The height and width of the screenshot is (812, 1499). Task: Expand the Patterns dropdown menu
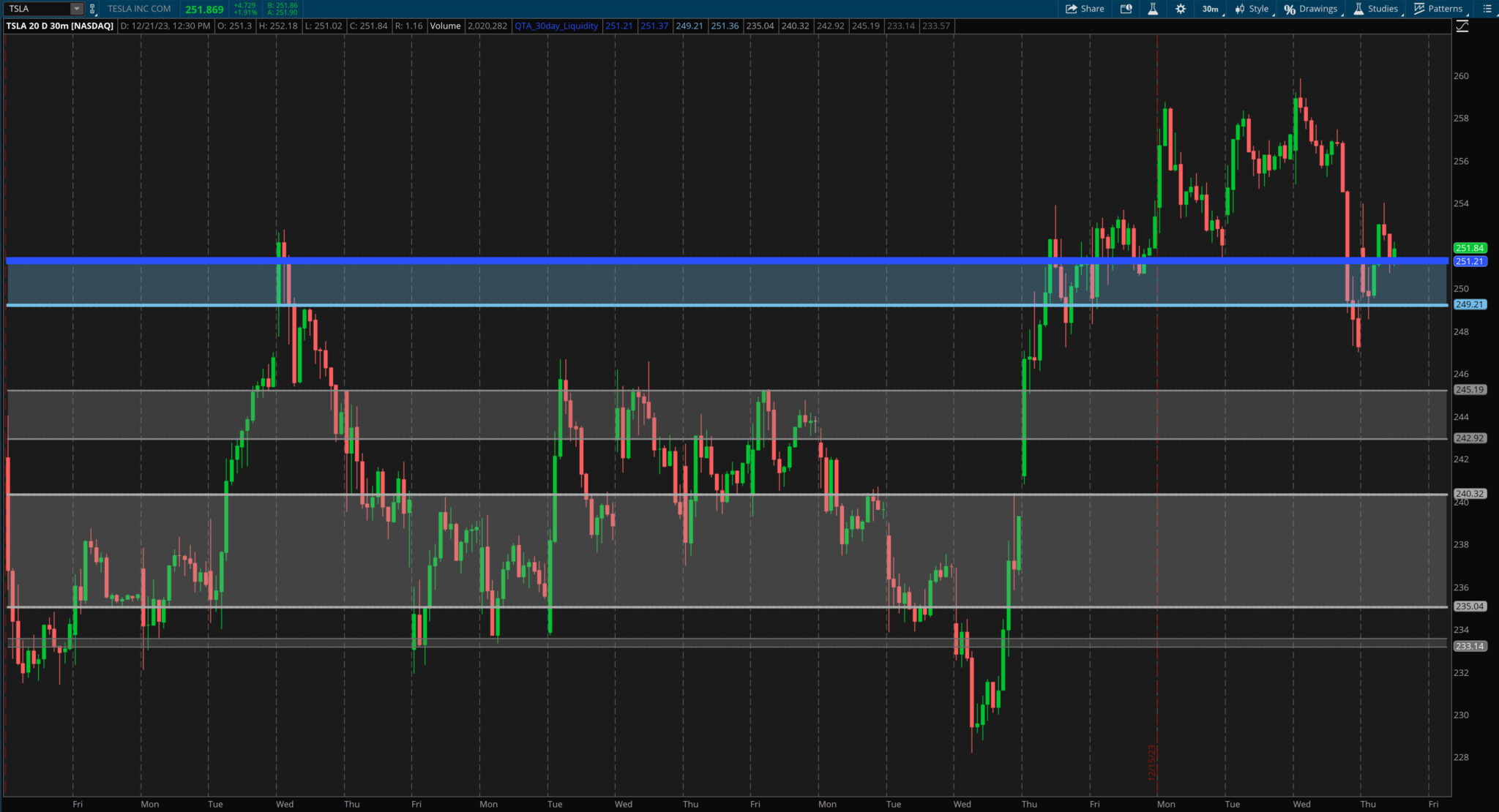(1445, 9)
